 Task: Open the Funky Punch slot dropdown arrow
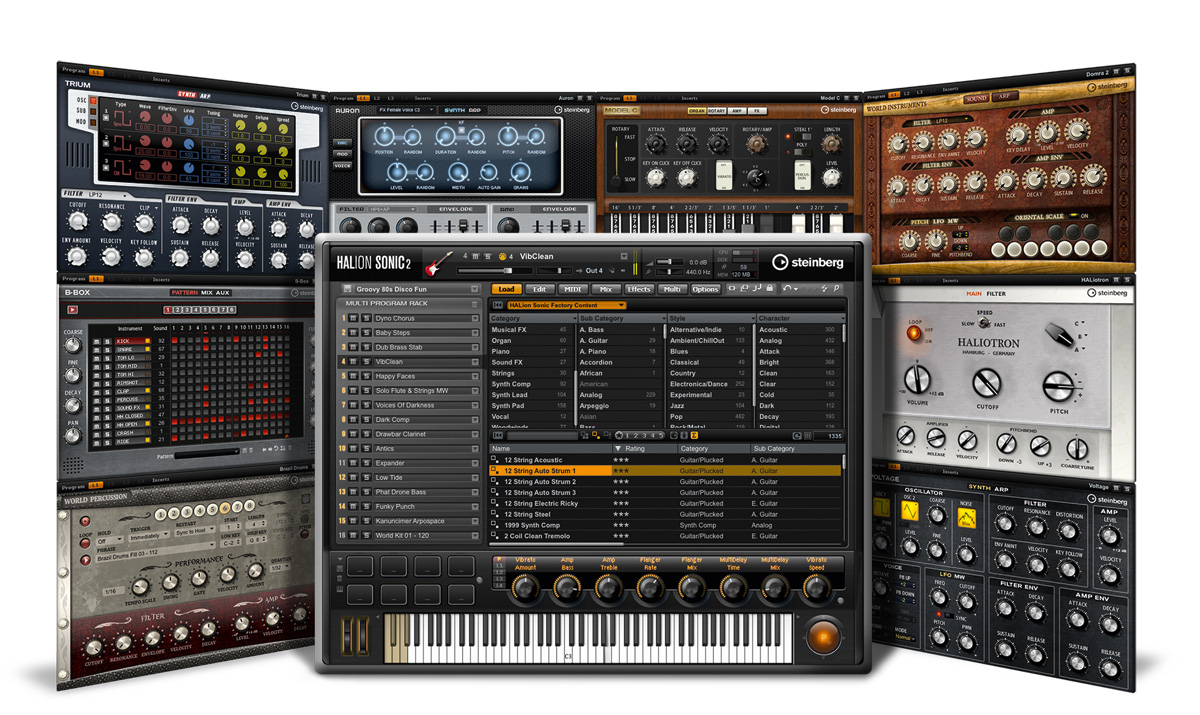[475, 506]
